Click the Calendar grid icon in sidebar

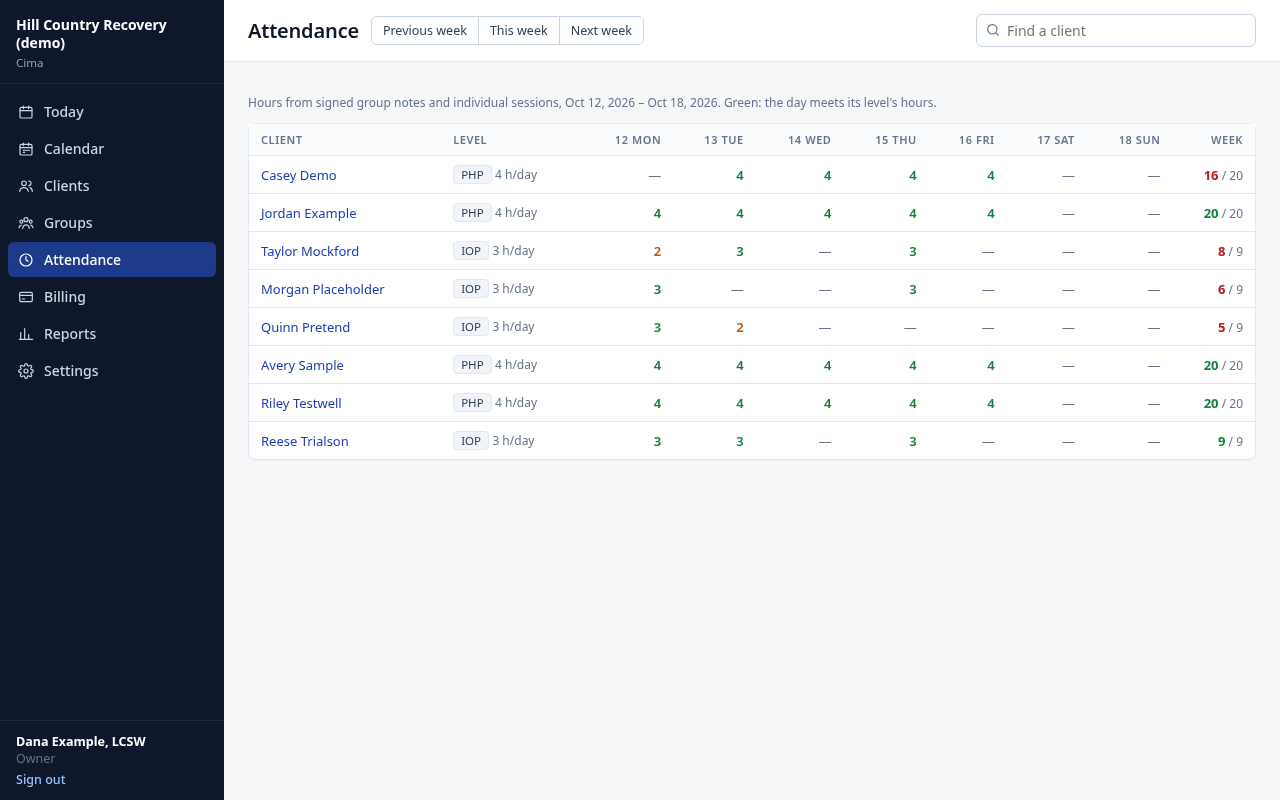(26, 149)
